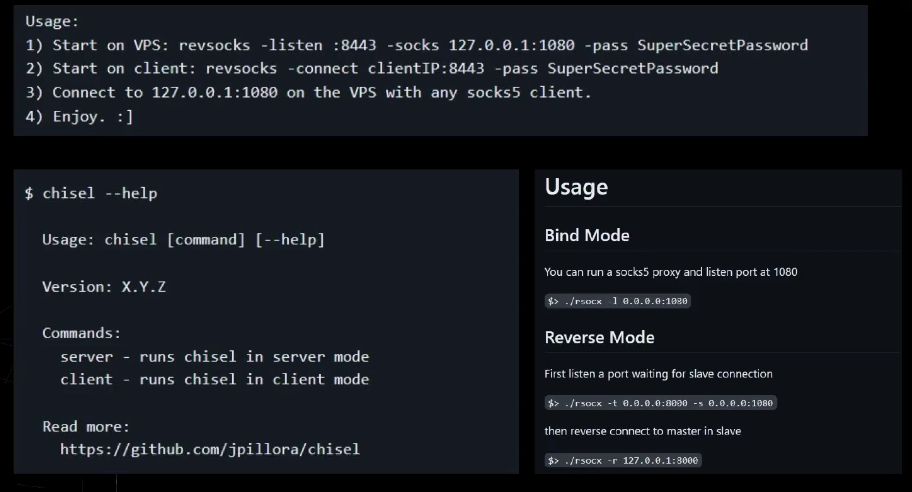Open the github.com/jpillora/chisel URL

click(x=210, y=450)
